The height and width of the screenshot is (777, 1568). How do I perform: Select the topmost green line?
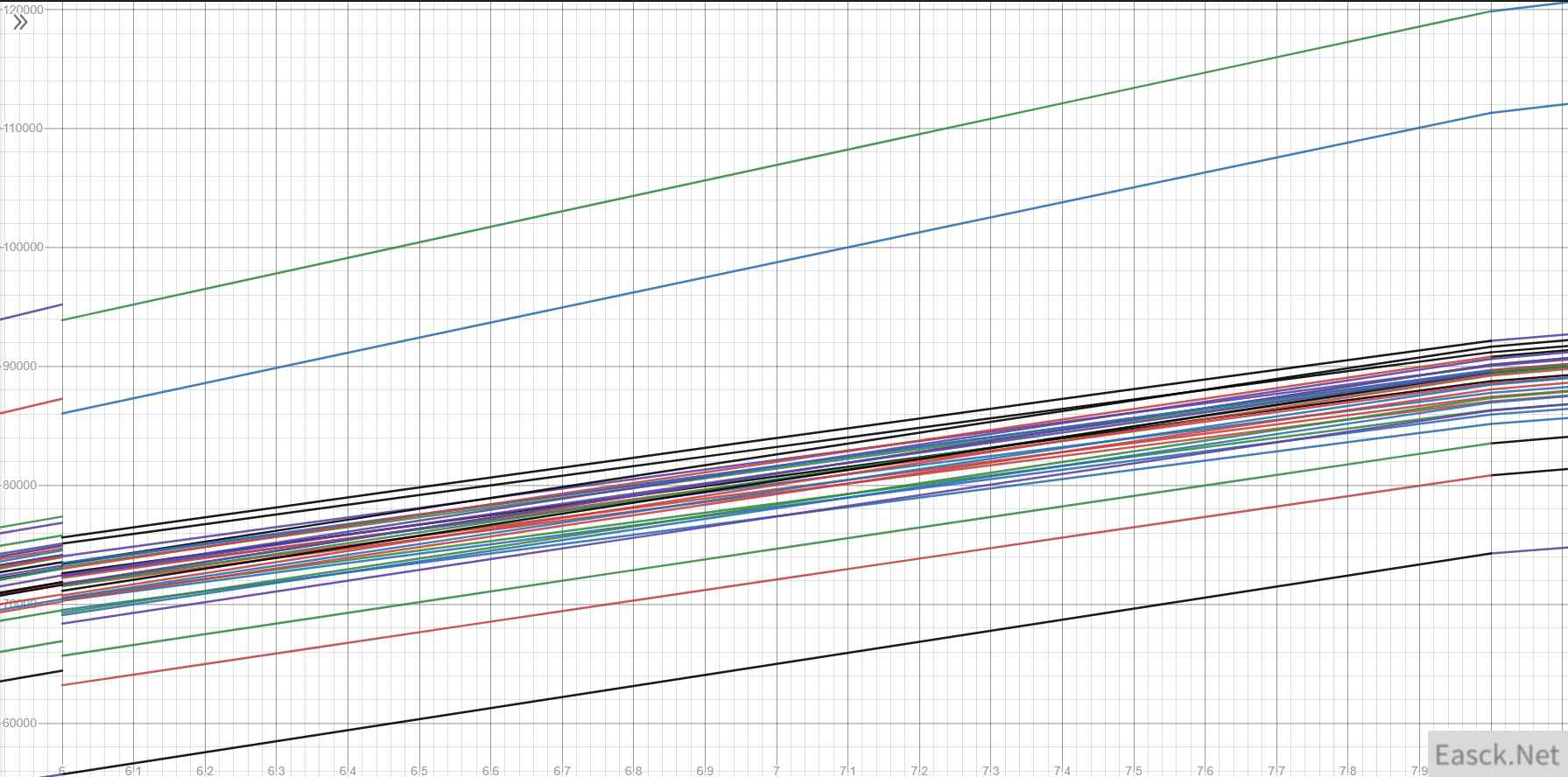776,165
